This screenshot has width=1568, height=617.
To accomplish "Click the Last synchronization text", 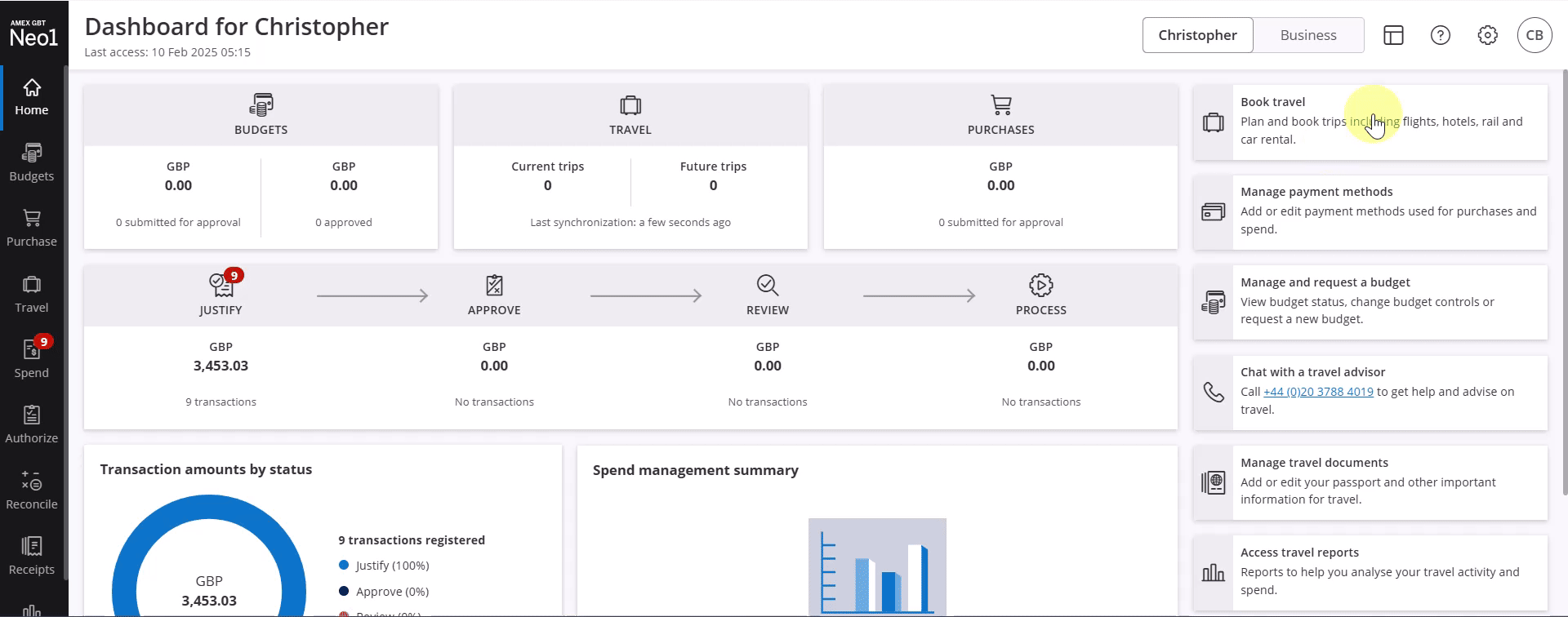I will tap(630, 222).
